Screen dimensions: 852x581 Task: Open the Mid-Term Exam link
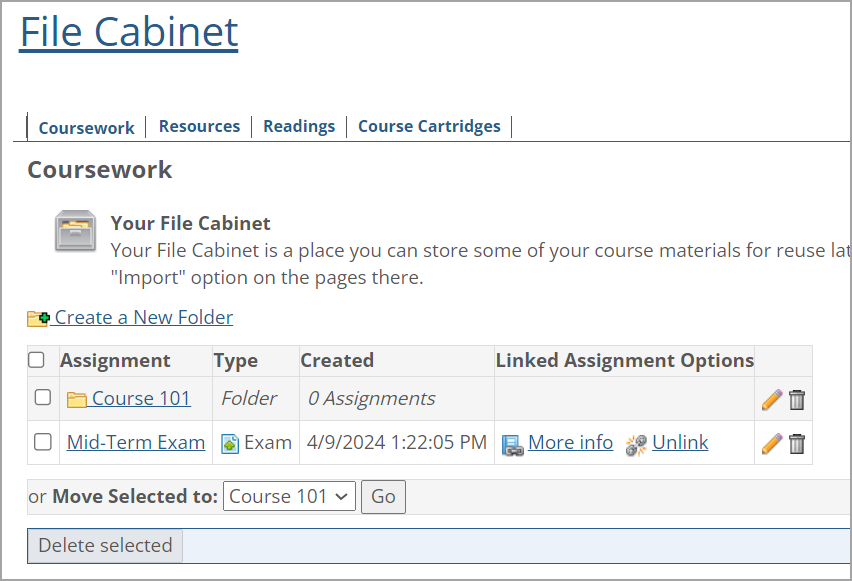(x=136, y=442)
